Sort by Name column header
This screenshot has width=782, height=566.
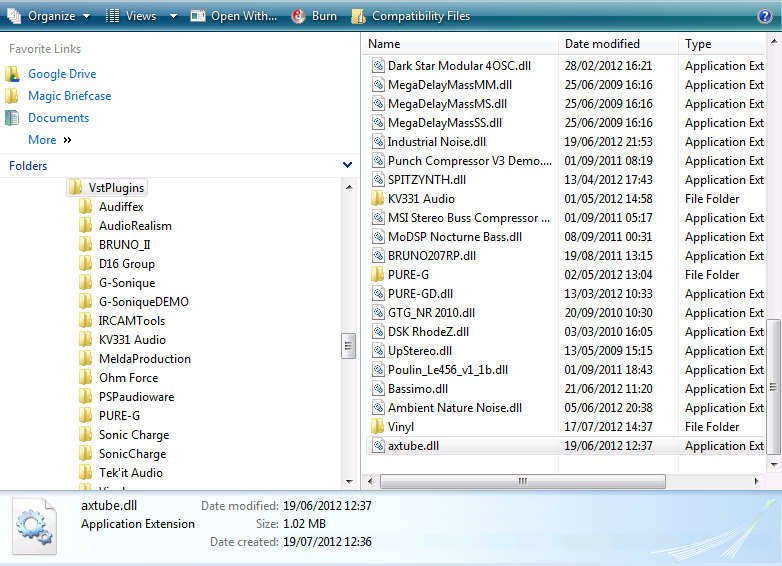461,44
